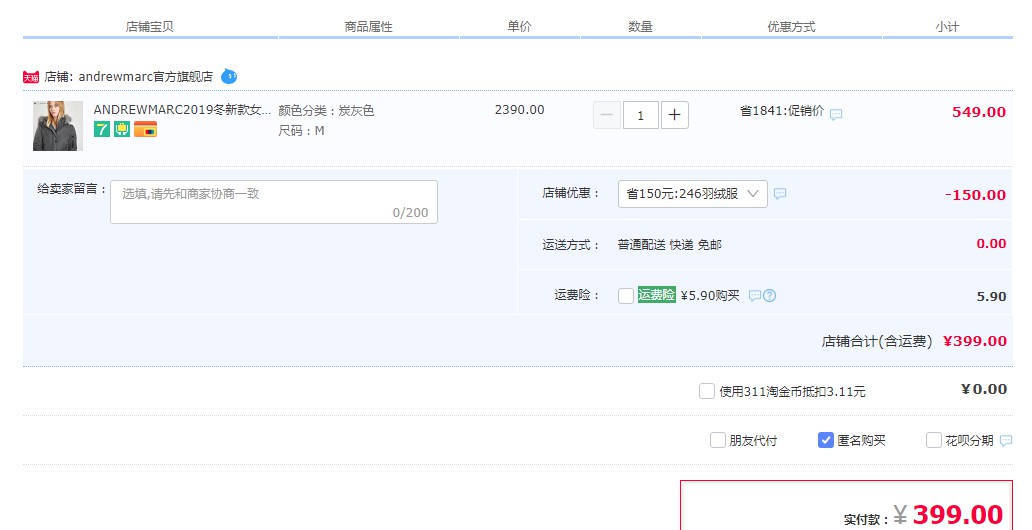Check 使用311淘金币抵扣3.11元 option

(706, 391)
